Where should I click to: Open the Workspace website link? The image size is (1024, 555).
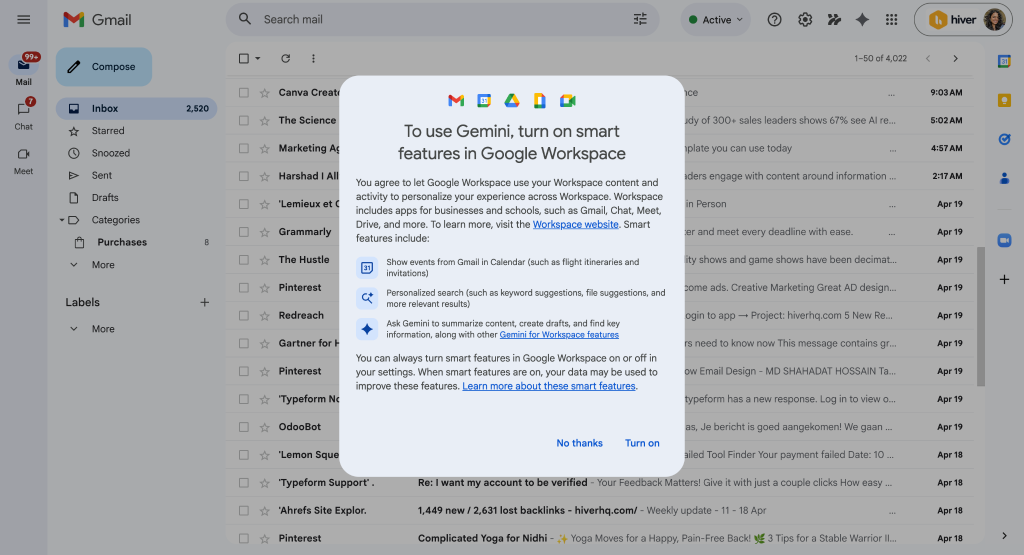point(575,224)
